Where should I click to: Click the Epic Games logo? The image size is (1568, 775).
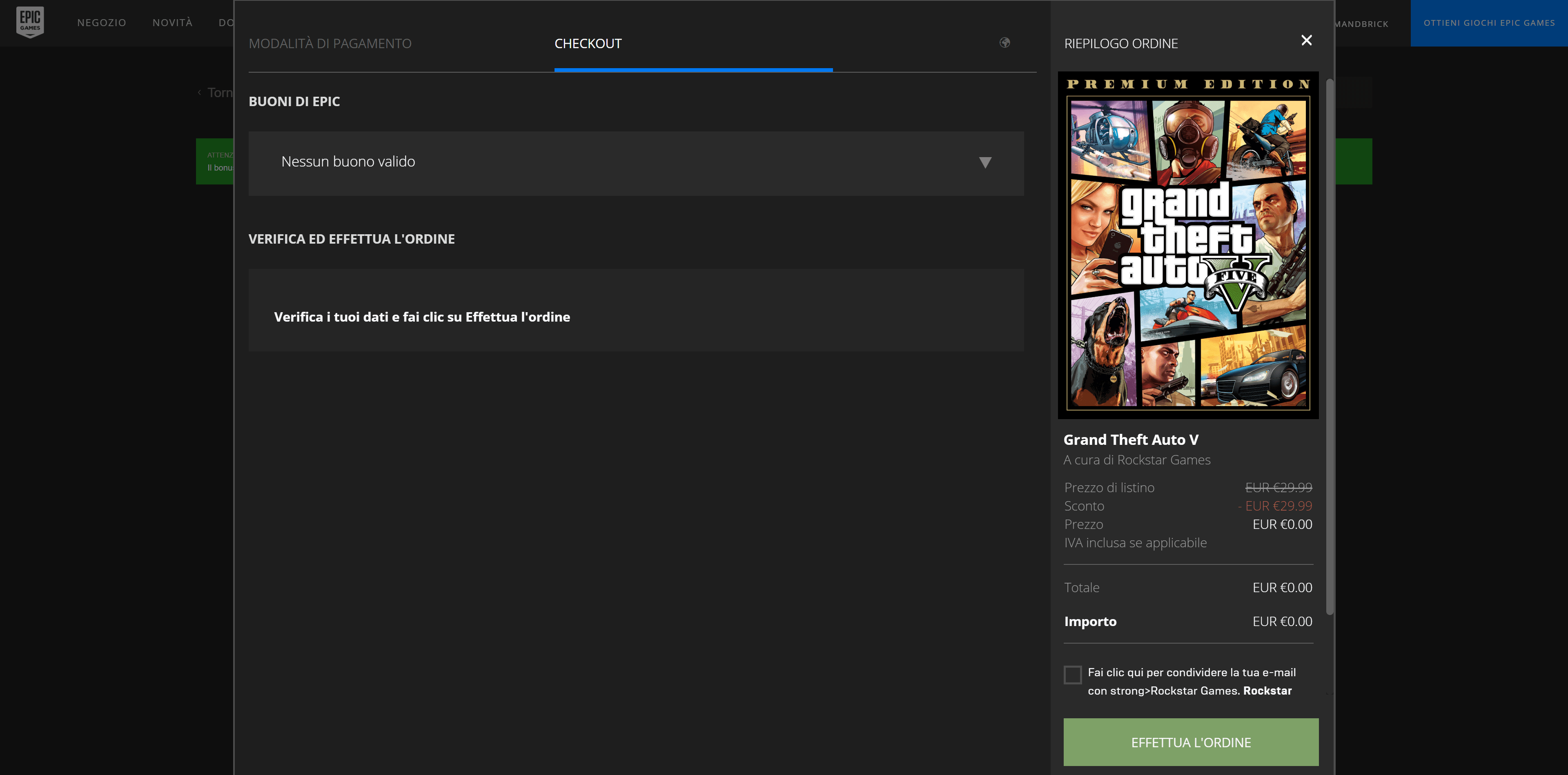click(x=30, y=22)
